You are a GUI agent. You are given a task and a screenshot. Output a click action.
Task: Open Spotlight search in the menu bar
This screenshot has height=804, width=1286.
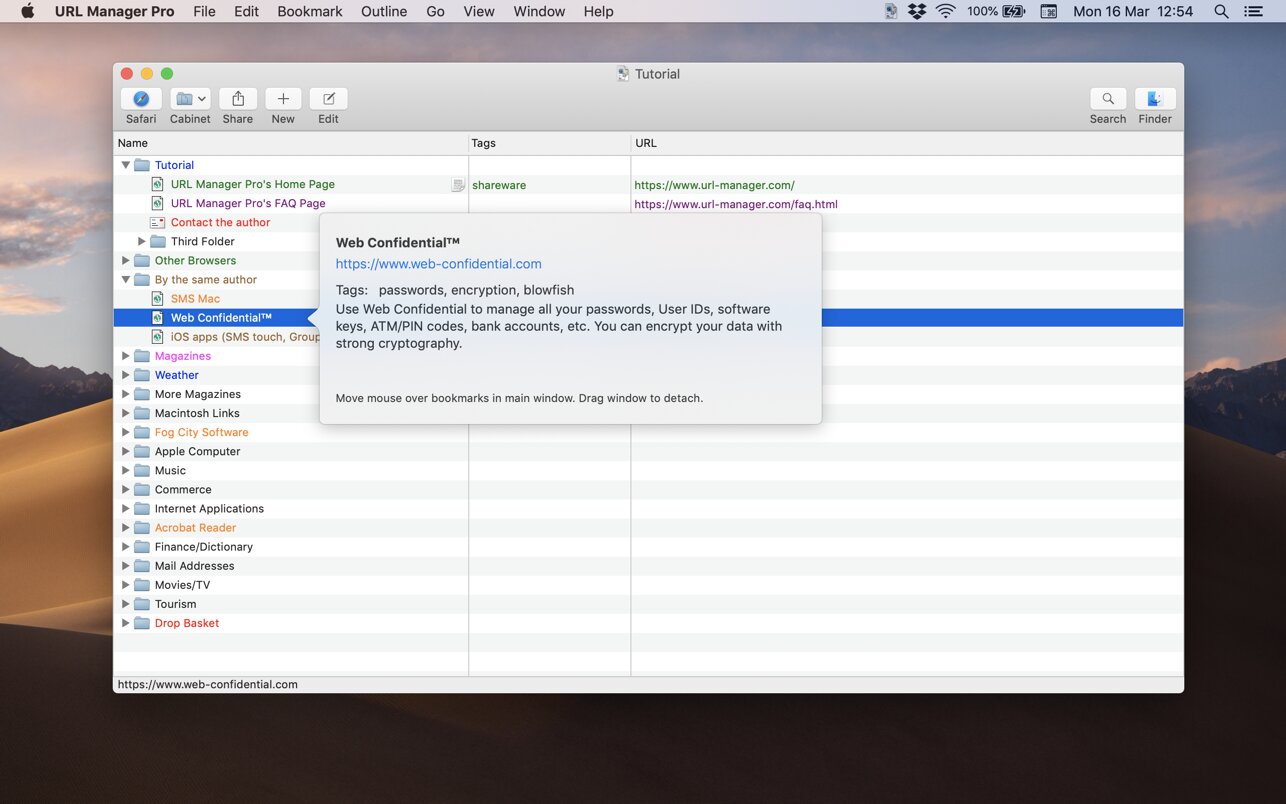pyautogui.click(x=1221, y=12)
